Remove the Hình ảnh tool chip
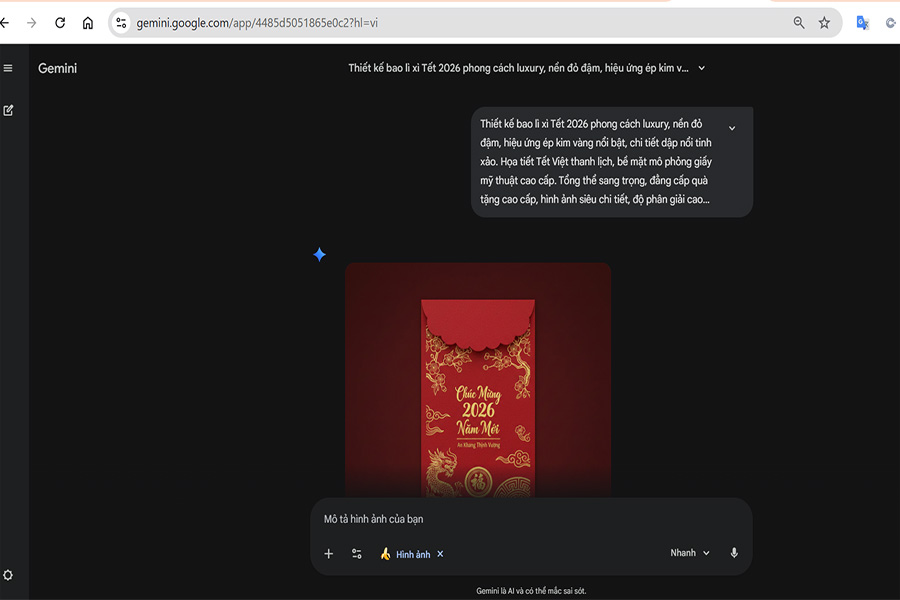 440,554
